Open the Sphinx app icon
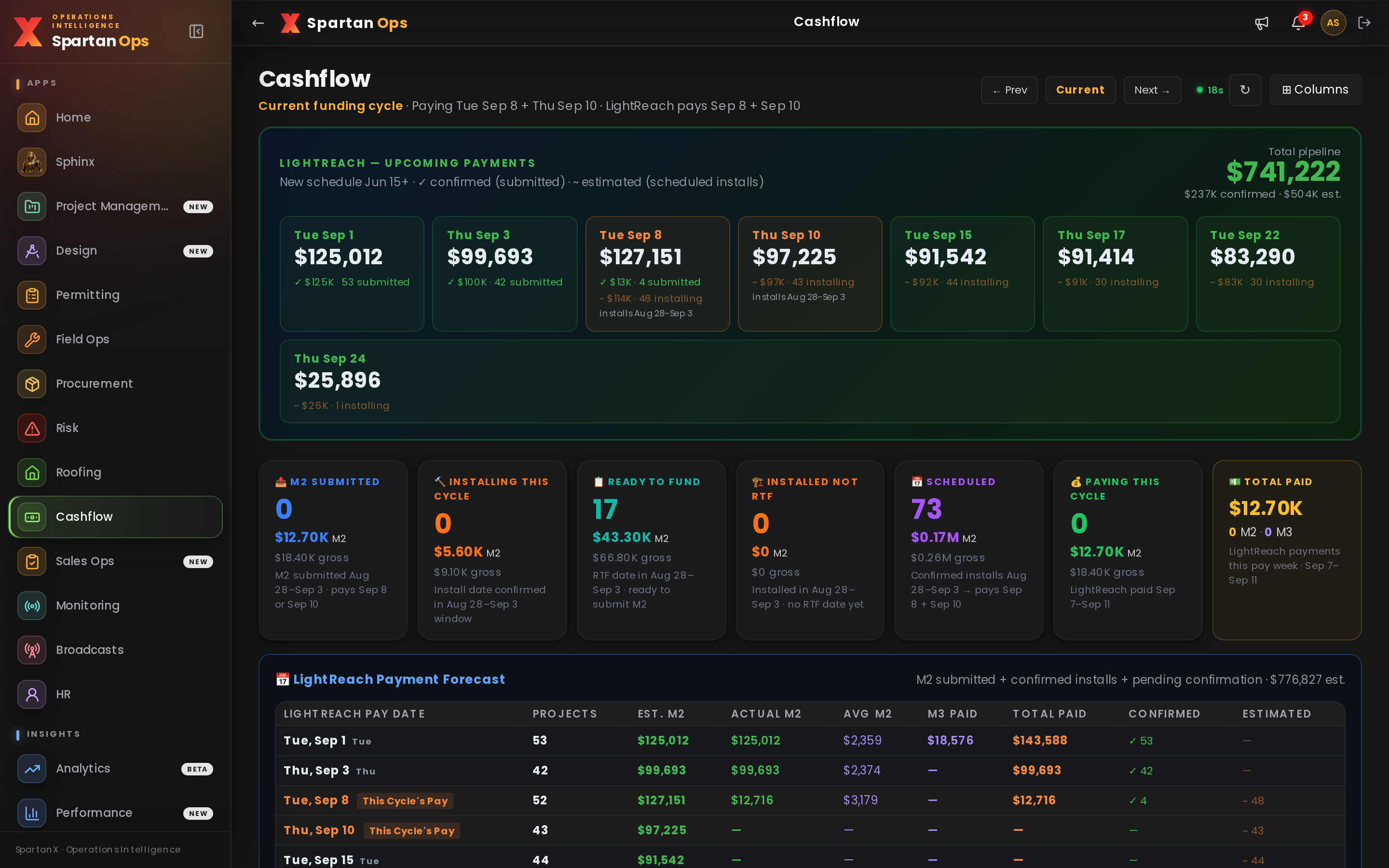The width and height of the screenshot is (1389, 868). click(x=32, y=162)
